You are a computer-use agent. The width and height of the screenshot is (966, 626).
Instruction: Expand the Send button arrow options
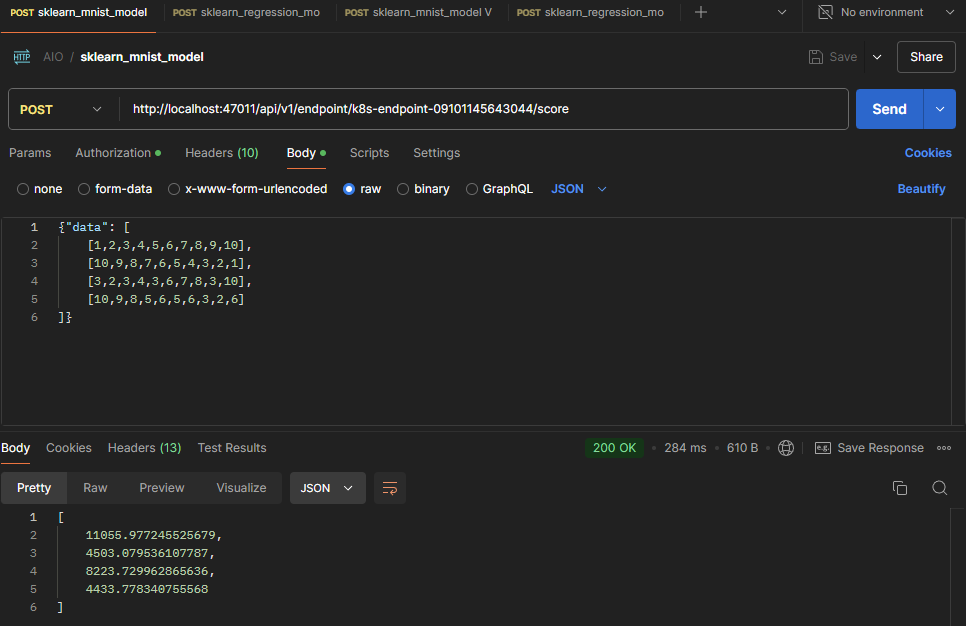pos(939,109)
